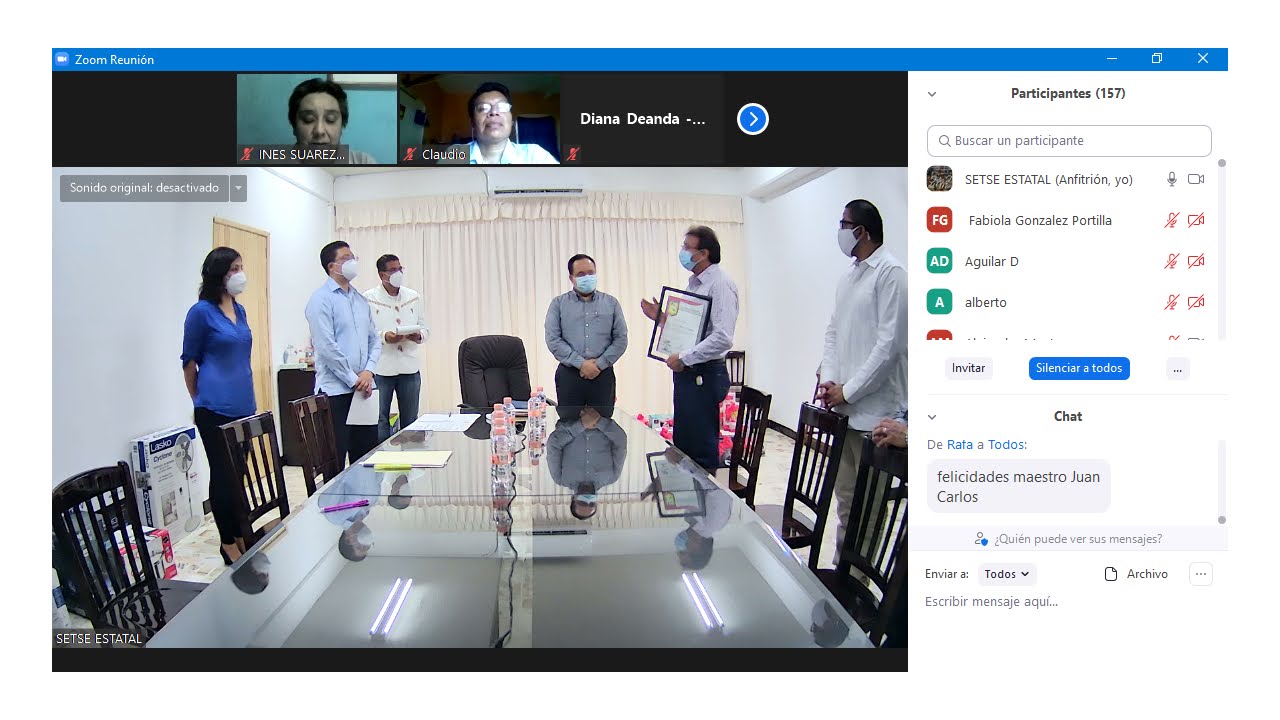1280x720 pixels.
Task: Select Aguilar D participant name
Action: pyautogui.click(x=992, y=262)
